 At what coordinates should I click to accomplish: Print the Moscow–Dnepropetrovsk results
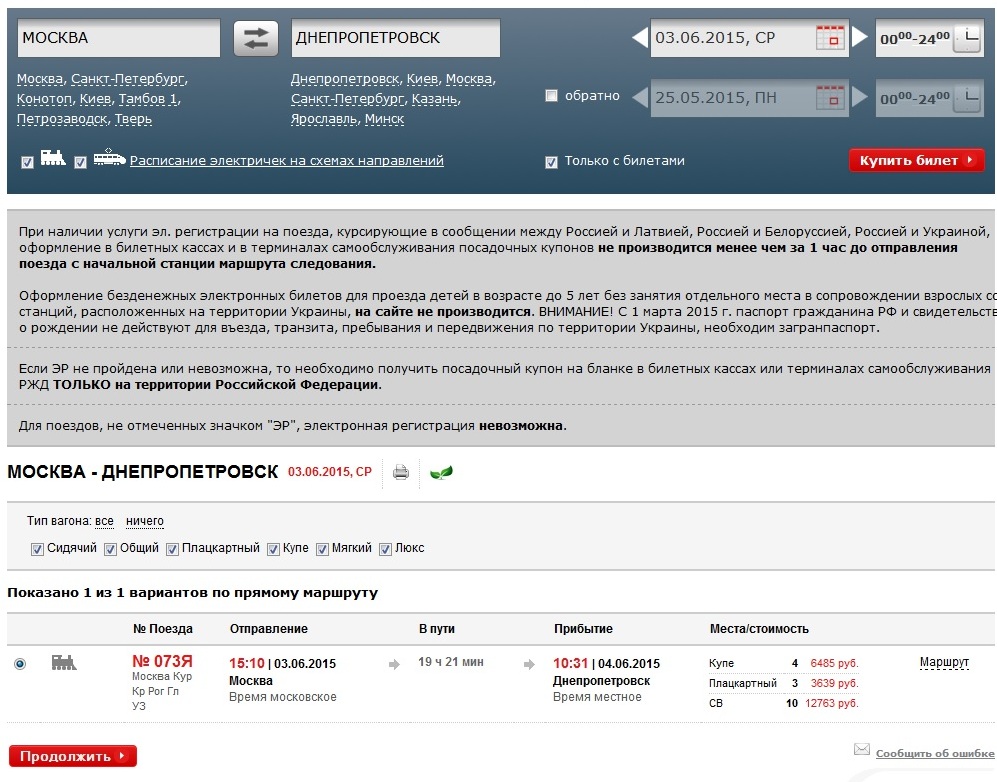pyautogui.click(x=401, y=472)
